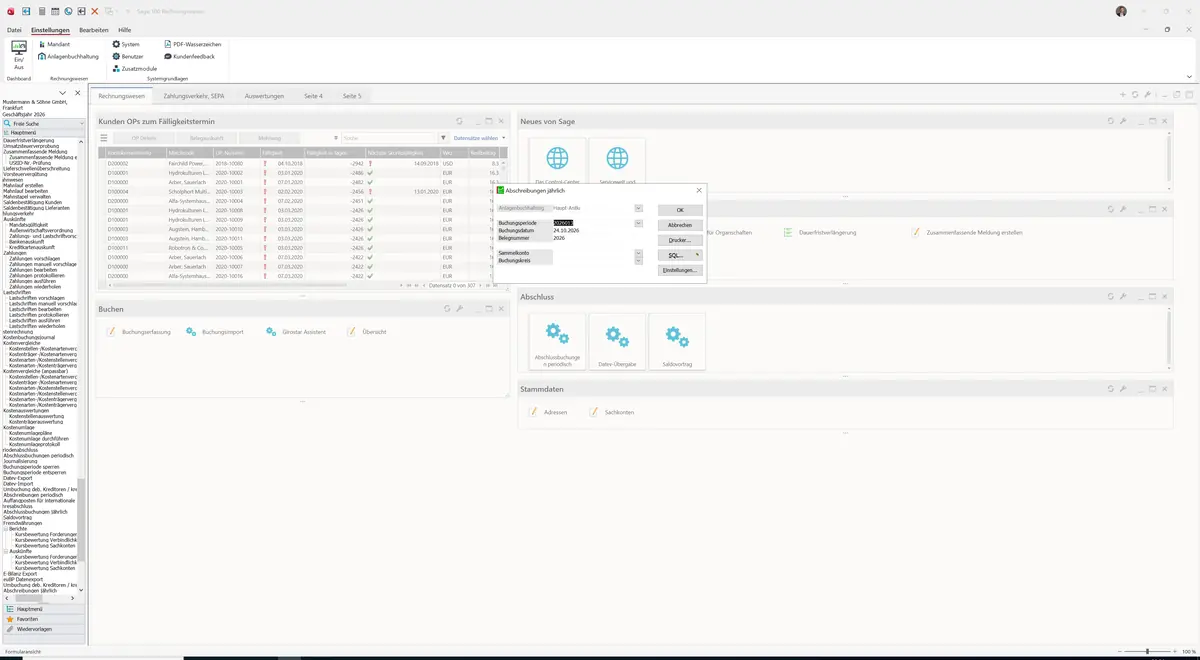Open PDF-Wasserzeichen settings
Viewport: 1200px width, 660px height.
tap(192, 45)
